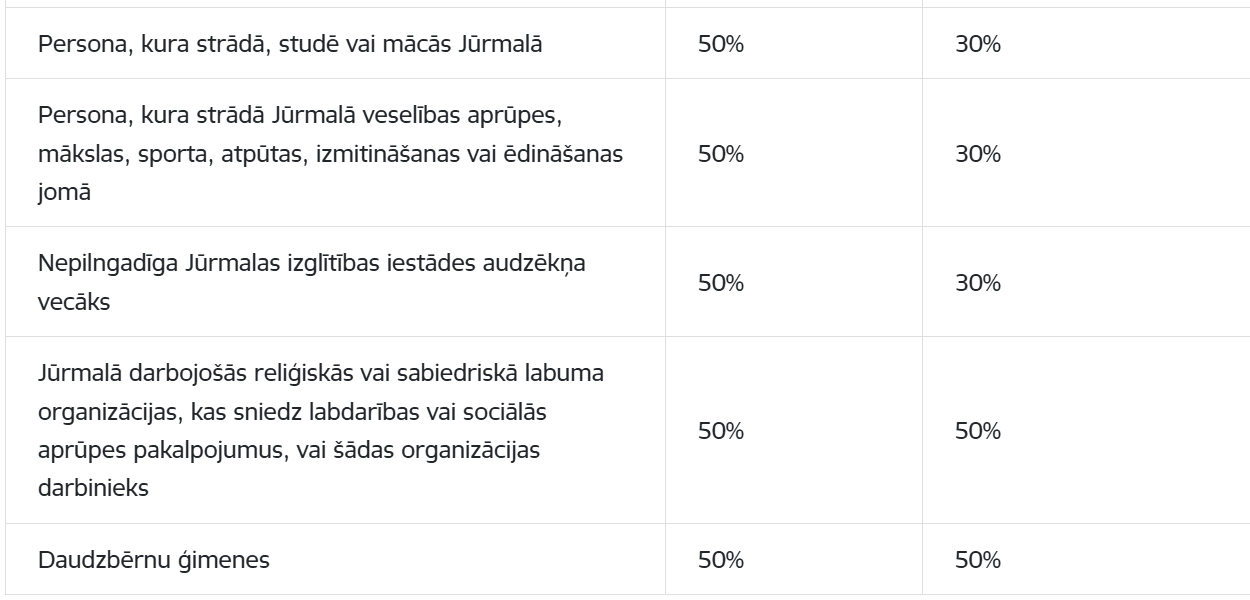Click middle-column 50% in the 'reliģiskās organizācijas' row

point(720,430)
